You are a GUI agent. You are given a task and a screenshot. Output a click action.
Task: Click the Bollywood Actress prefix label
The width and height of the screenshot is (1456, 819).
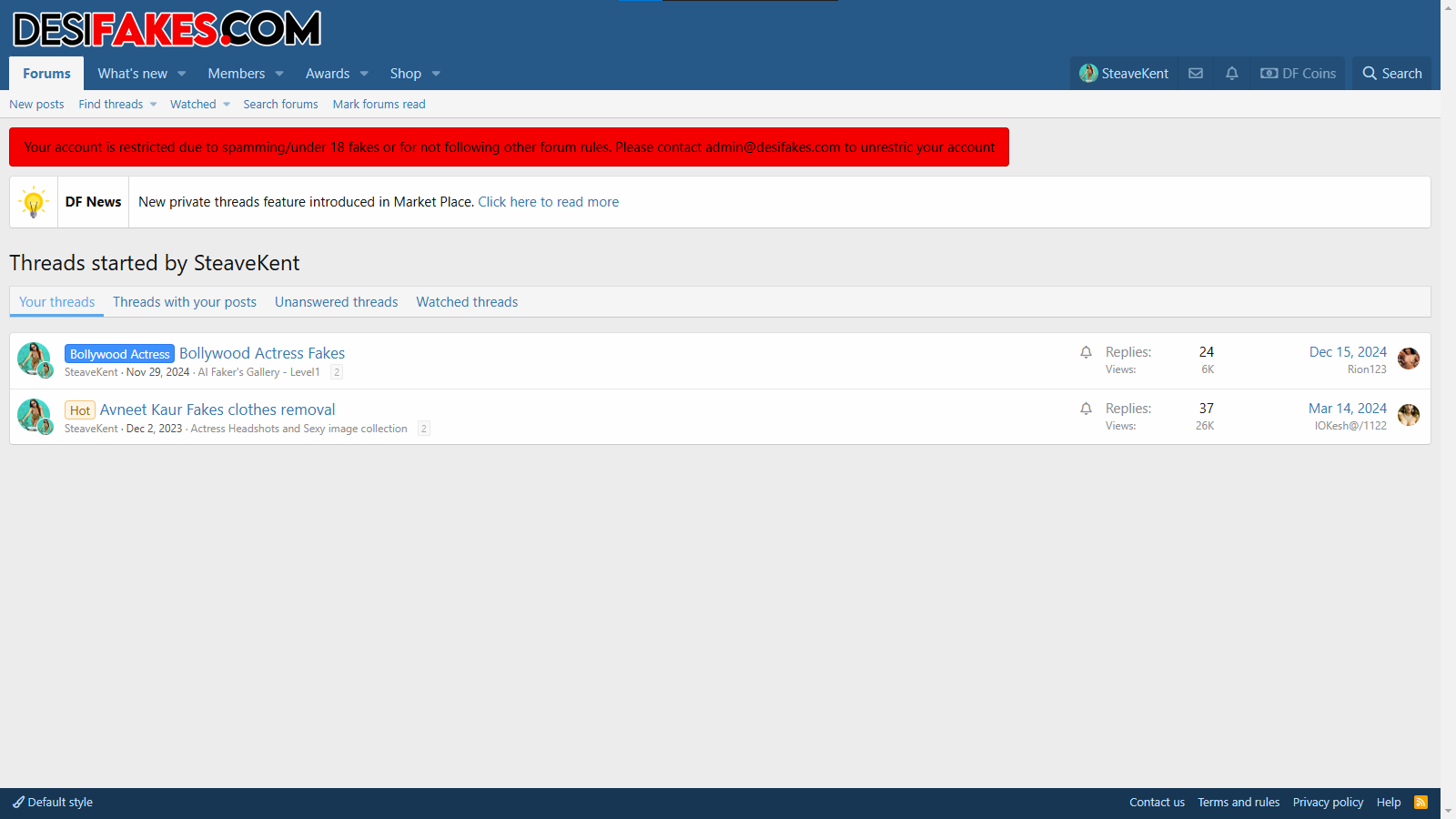[x=119, y=354]
